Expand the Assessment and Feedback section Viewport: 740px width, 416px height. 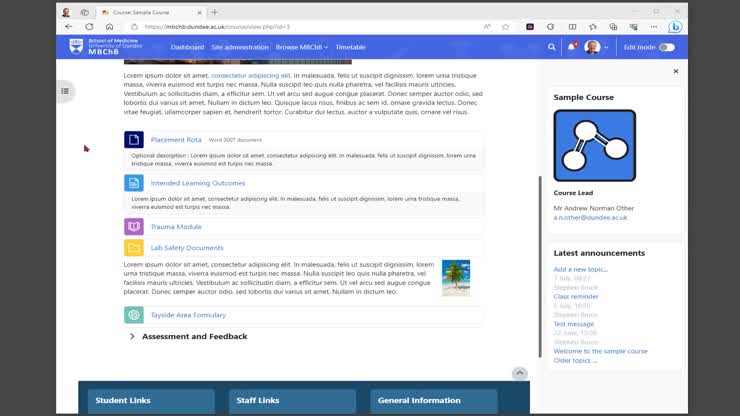point(132,336)
